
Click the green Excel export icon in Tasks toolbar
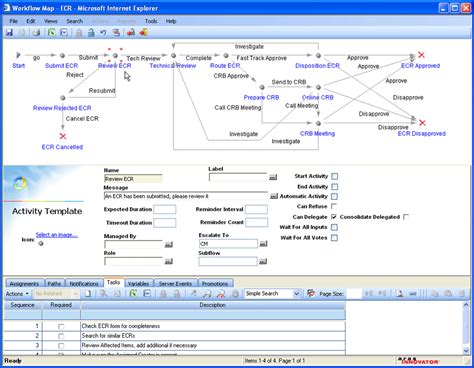coord(133,293)
